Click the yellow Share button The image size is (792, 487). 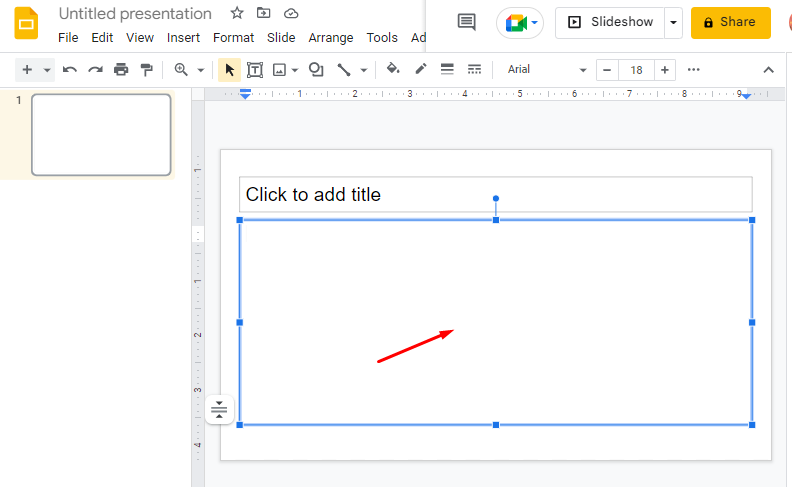(x=730, y=22)
